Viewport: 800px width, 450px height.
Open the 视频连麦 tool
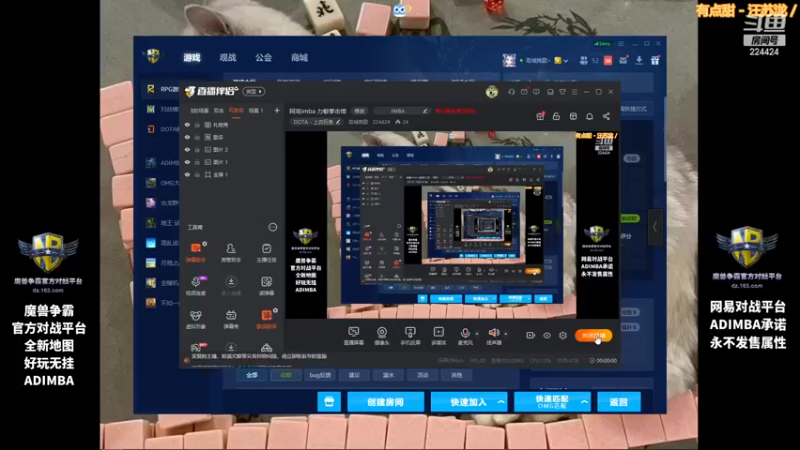(x=196, y=286)
